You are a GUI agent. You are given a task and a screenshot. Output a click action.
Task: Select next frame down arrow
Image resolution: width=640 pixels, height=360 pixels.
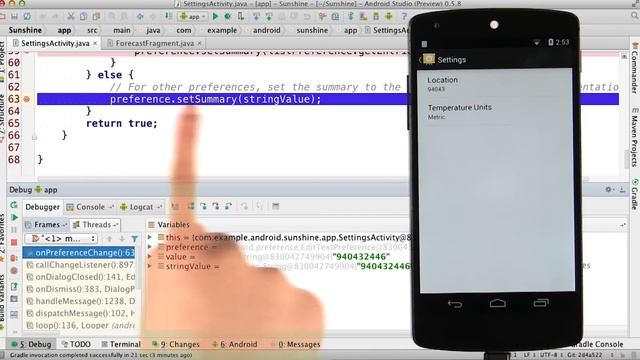(122, 239)
